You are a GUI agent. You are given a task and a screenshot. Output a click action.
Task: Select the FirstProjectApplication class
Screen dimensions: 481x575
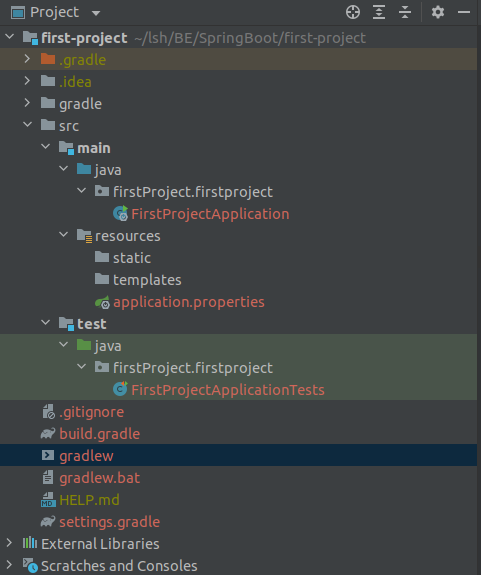click(x=210, y=214)
